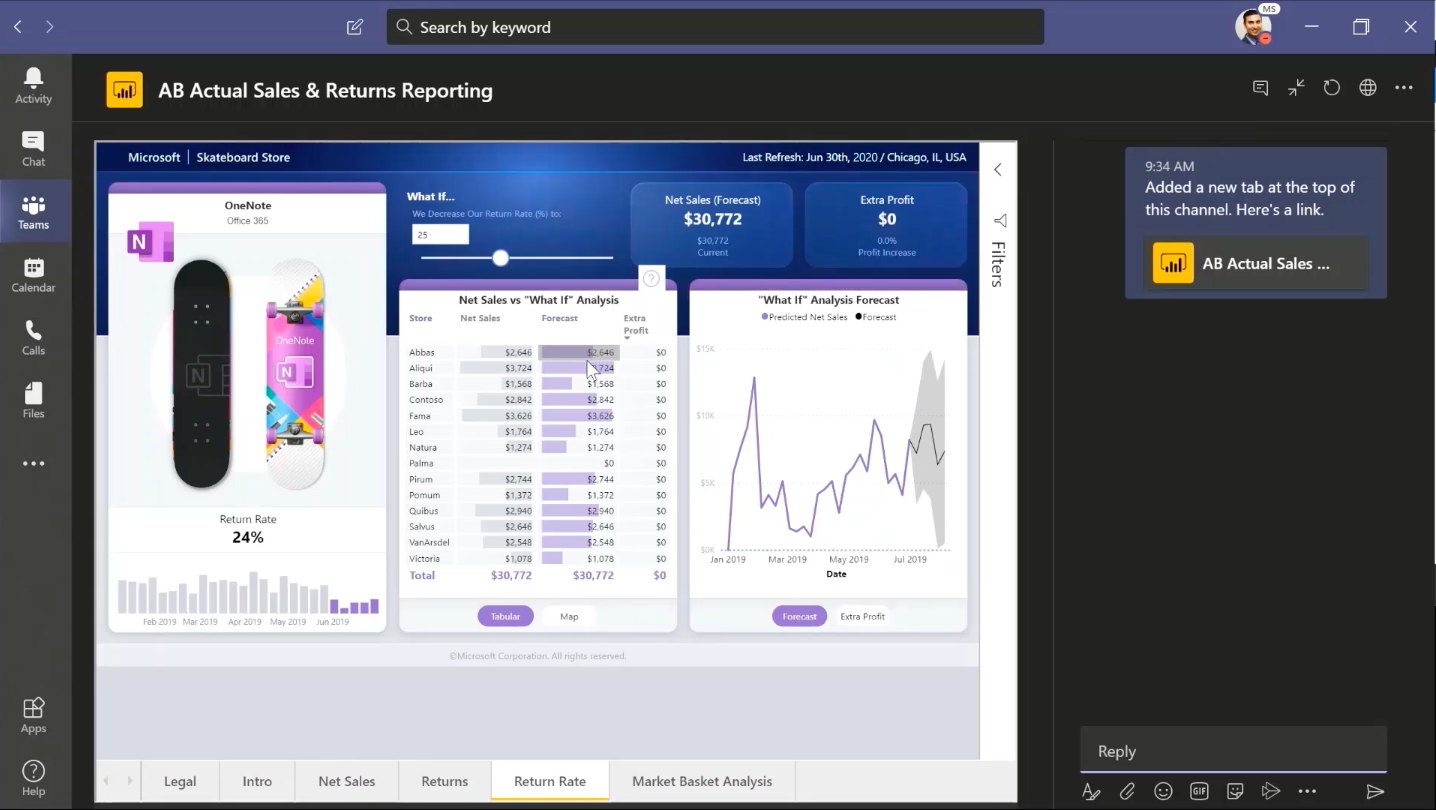The height and width of the screenshot is (810, 1436).
Task: Expand the Filters pane chevron
Action: [x=997, y=170]
